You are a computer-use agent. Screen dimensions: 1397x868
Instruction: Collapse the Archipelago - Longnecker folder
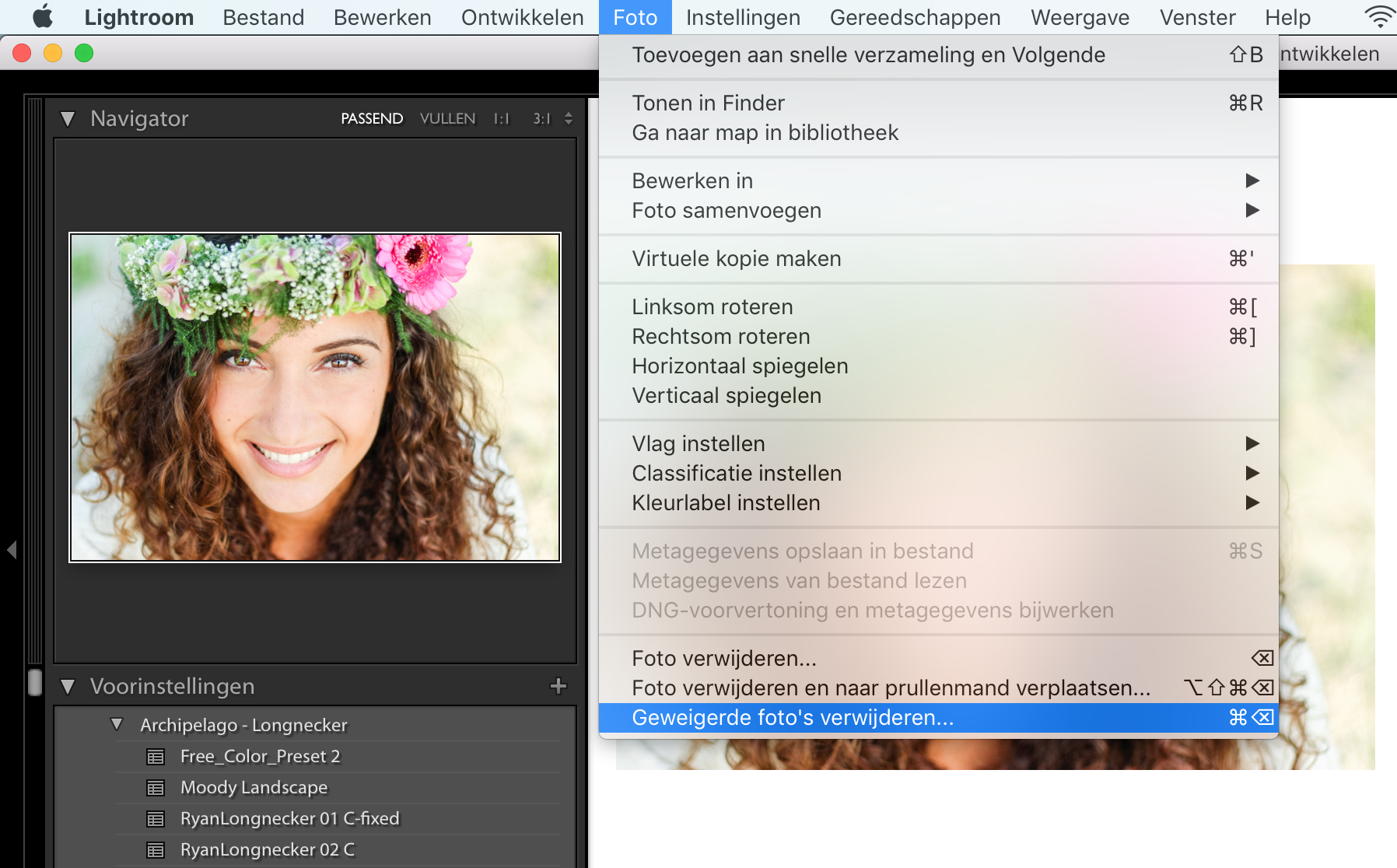(117, 724)
